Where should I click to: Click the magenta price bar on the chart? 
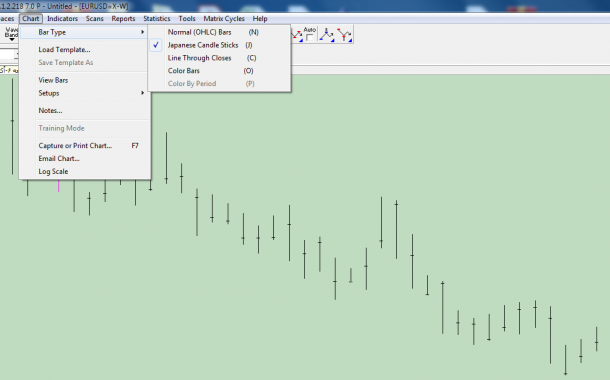[59, 186]
